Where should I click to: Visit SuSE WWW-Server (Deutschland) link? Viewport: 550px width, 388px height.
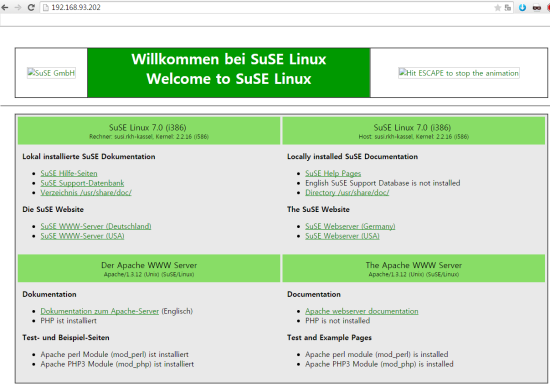coord(96,226)
